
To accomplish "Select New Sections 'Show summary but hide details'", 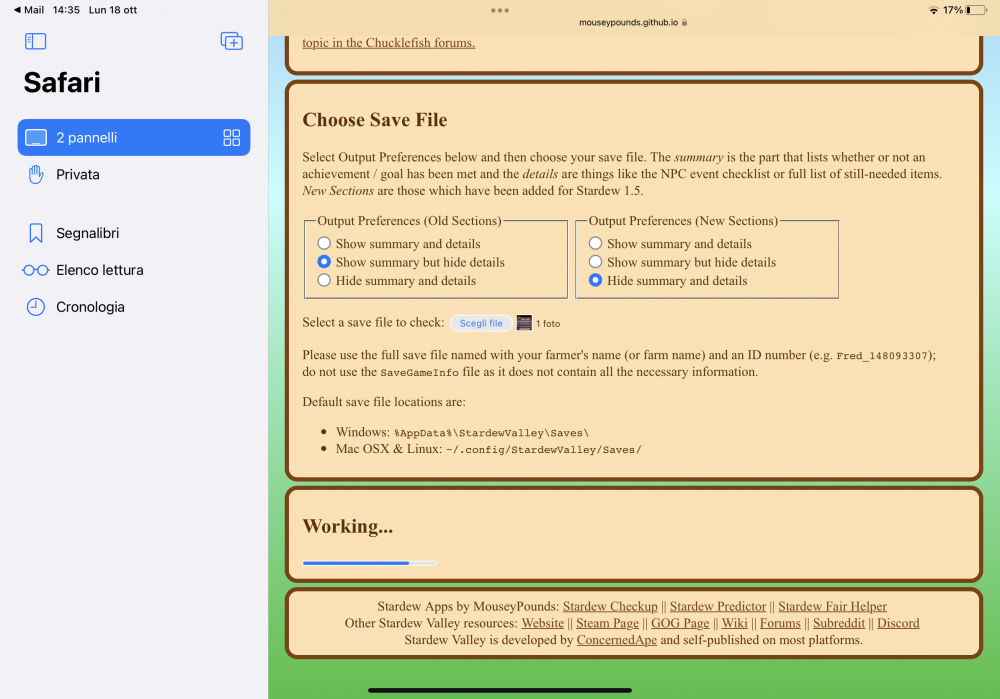I will [596, 262].
